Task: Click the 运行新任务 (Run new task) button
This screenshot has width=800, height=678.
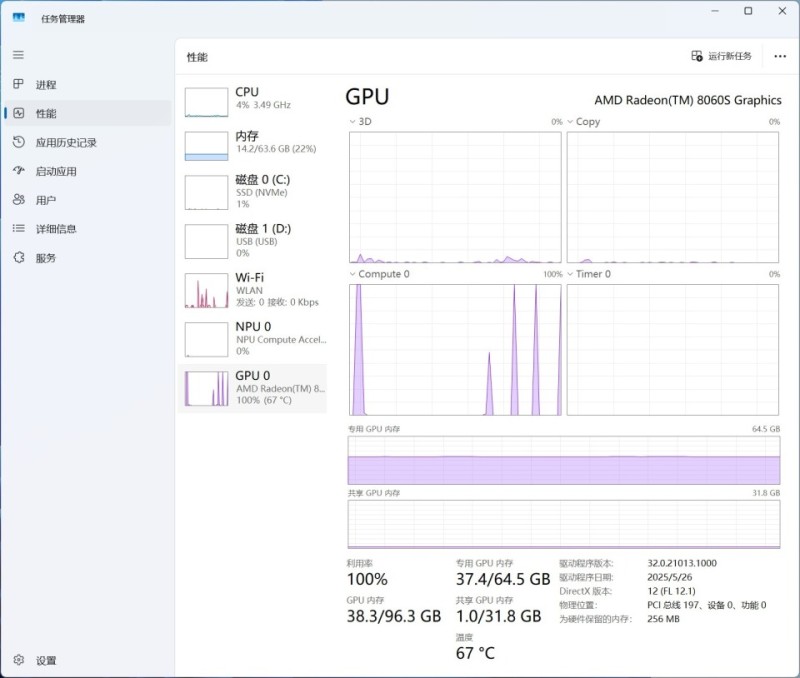Action: (x=722, y=57)
